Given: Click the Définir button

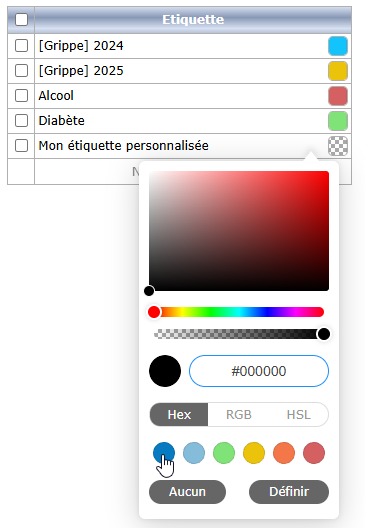Looking at the screenshot, I should pyautogui.click(x=289, y=492).
